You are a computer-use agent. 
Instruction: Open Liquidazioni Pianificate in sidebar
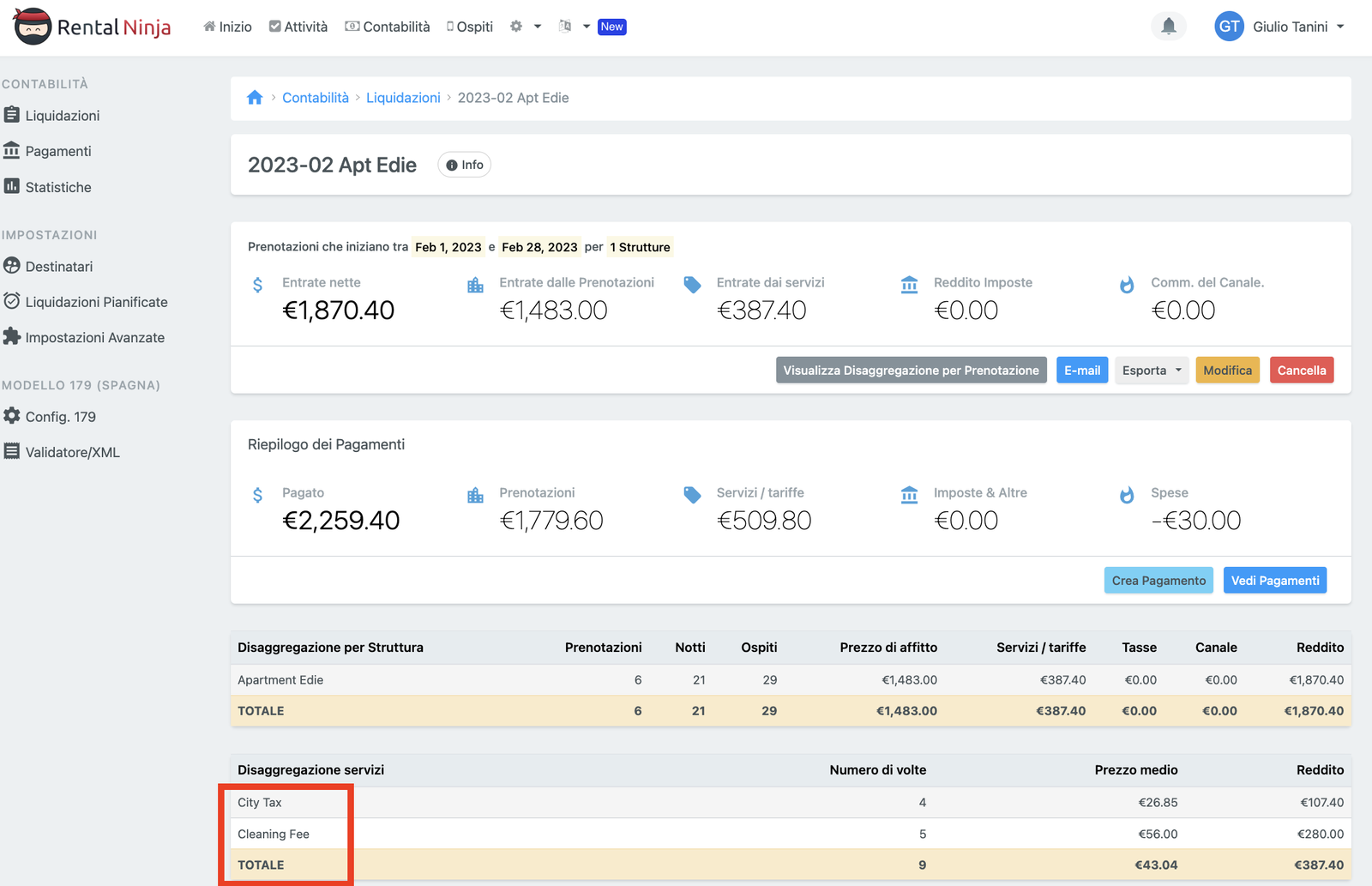coord(96,302)
